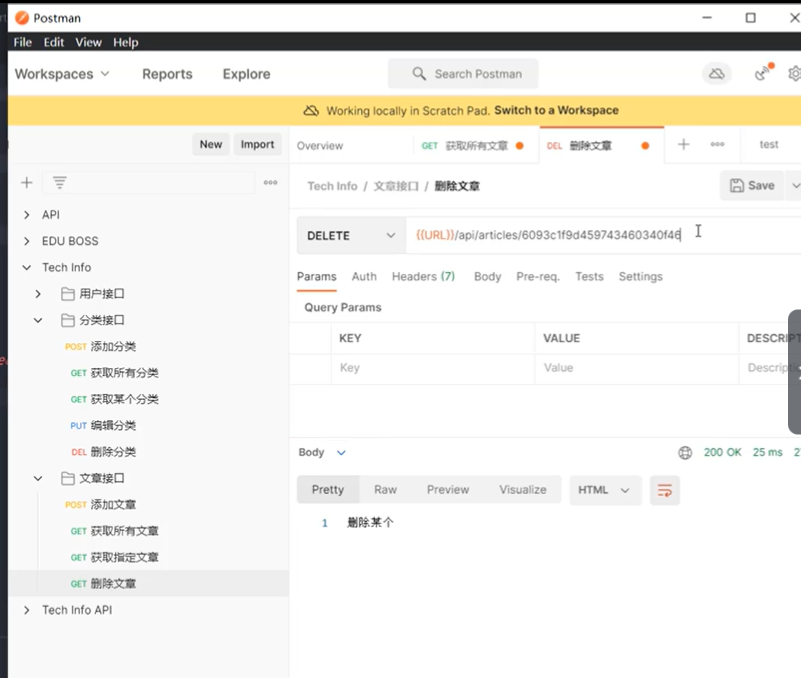Click the plus icon to create collection
The image size is (801, 678).
click(x=27, y=182)
